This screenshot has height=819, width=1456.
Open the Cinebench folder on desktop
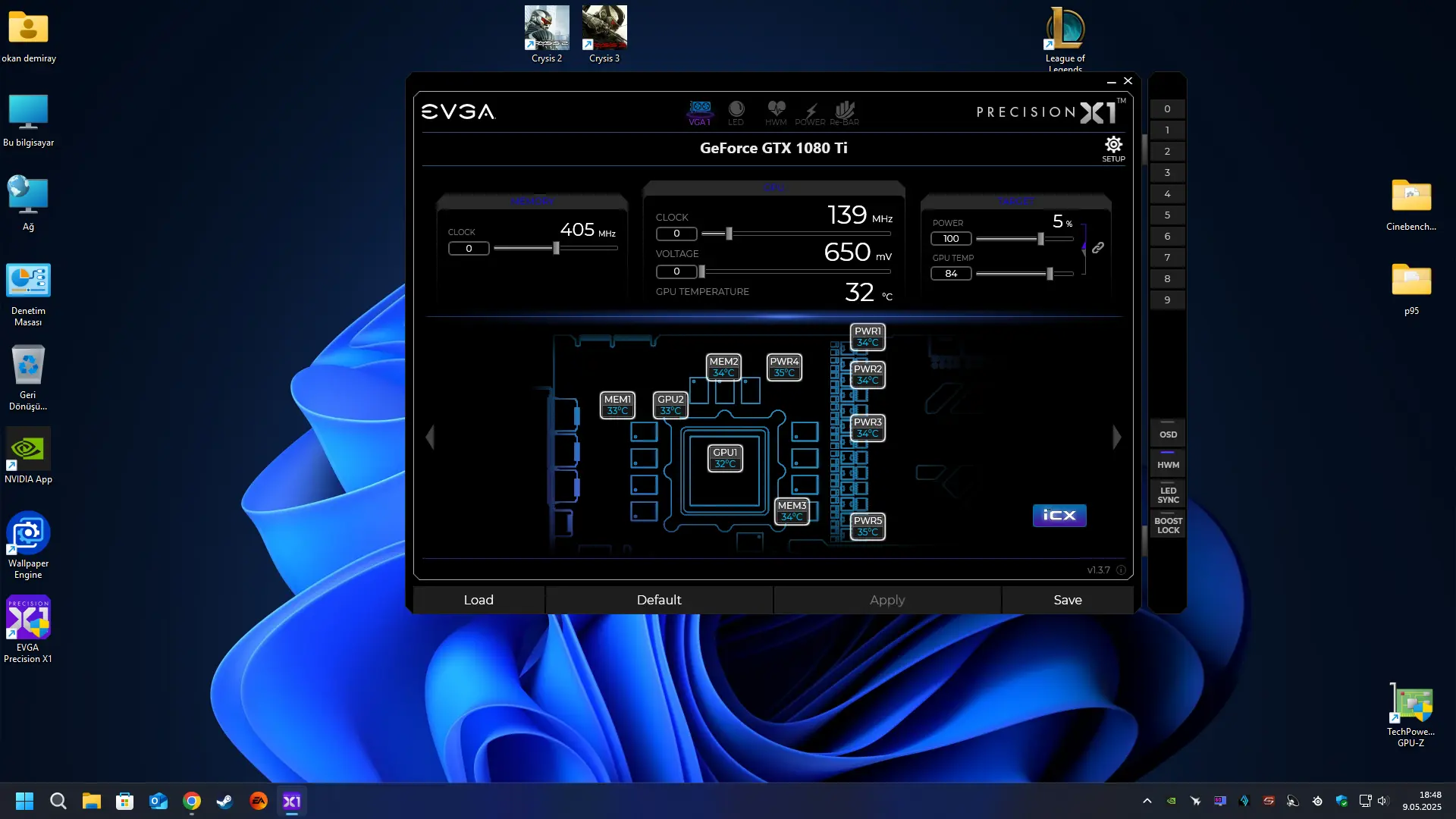[x=1410, y=205]
